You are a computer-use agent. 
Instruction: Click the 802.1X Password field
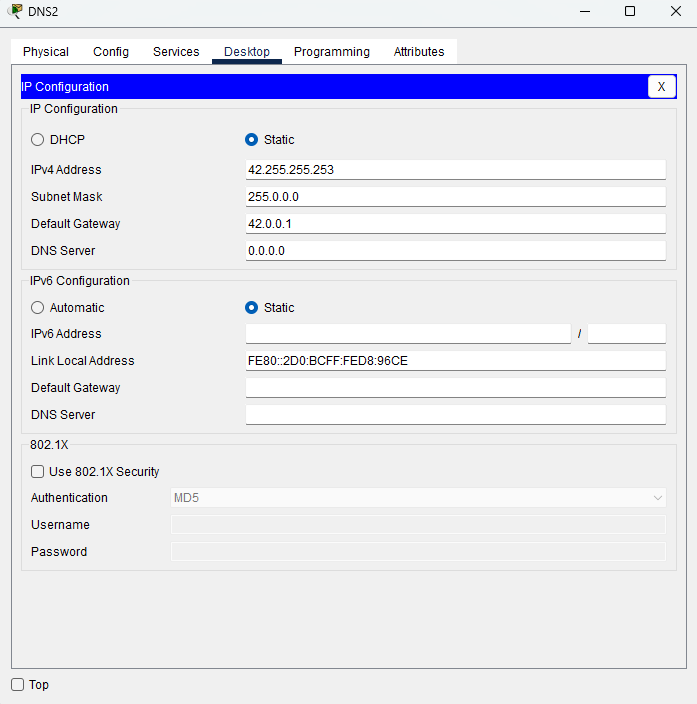click(x=418, y=552)
